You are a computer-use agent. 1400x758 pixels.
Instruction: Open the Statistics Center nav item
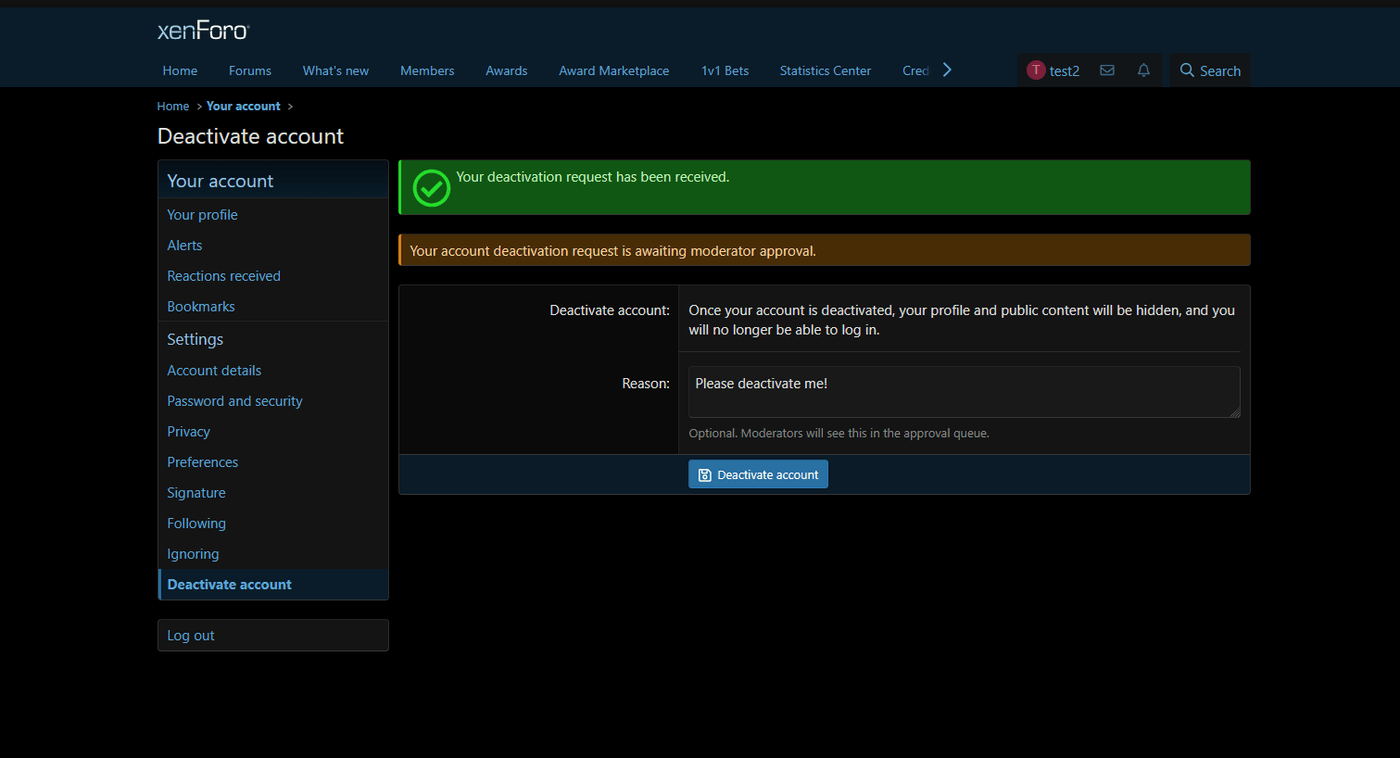[x=825, y=71]
